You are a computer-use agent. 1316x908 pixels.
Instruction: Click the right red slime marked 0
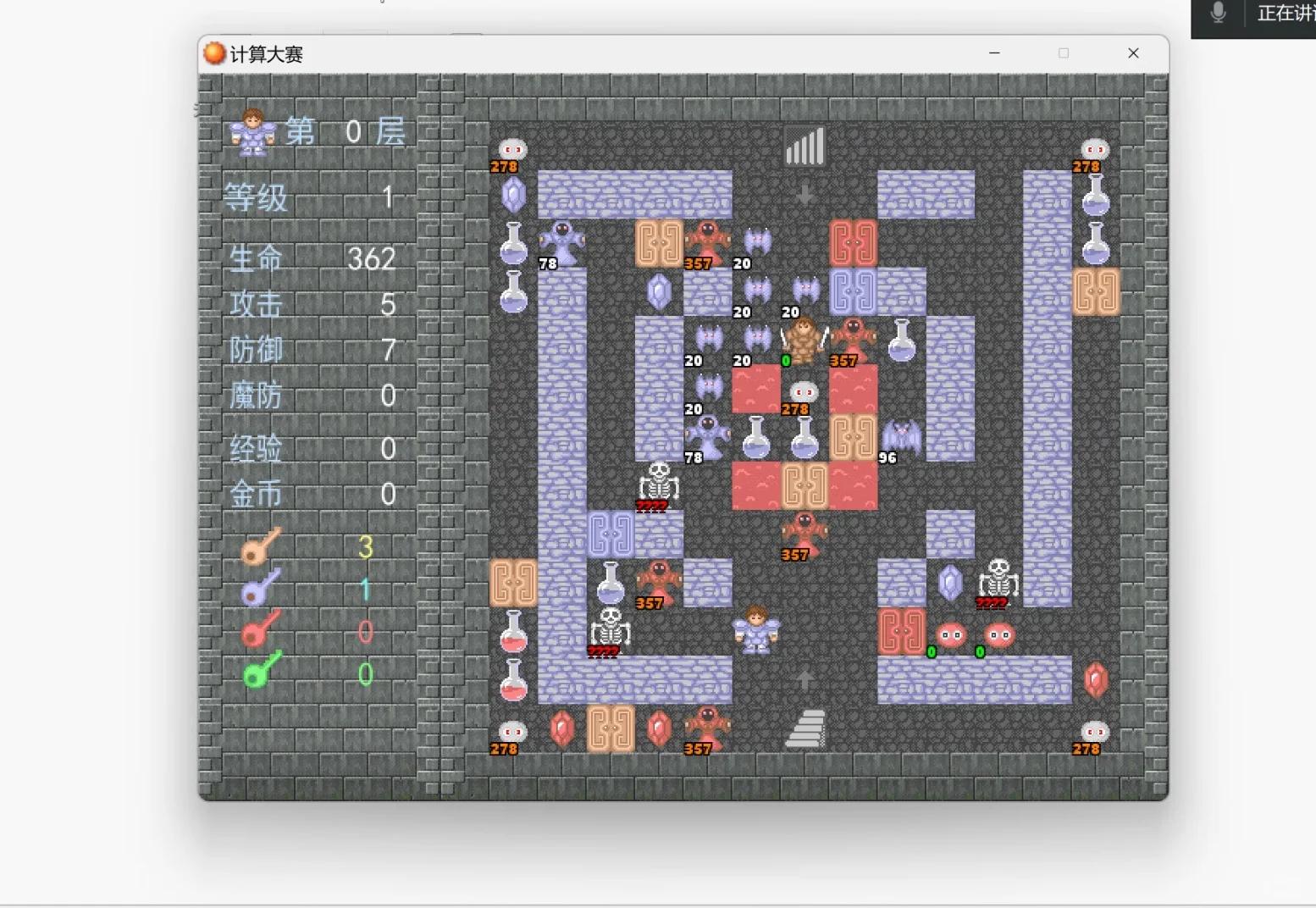[x=998, y=634]
